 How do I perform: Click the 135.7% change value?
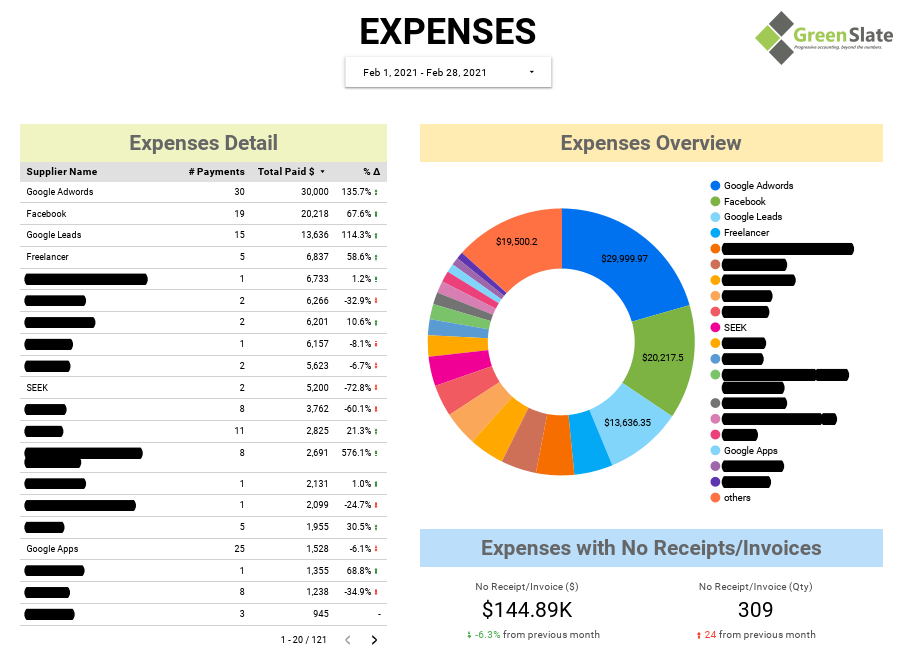tap(356, 192)
